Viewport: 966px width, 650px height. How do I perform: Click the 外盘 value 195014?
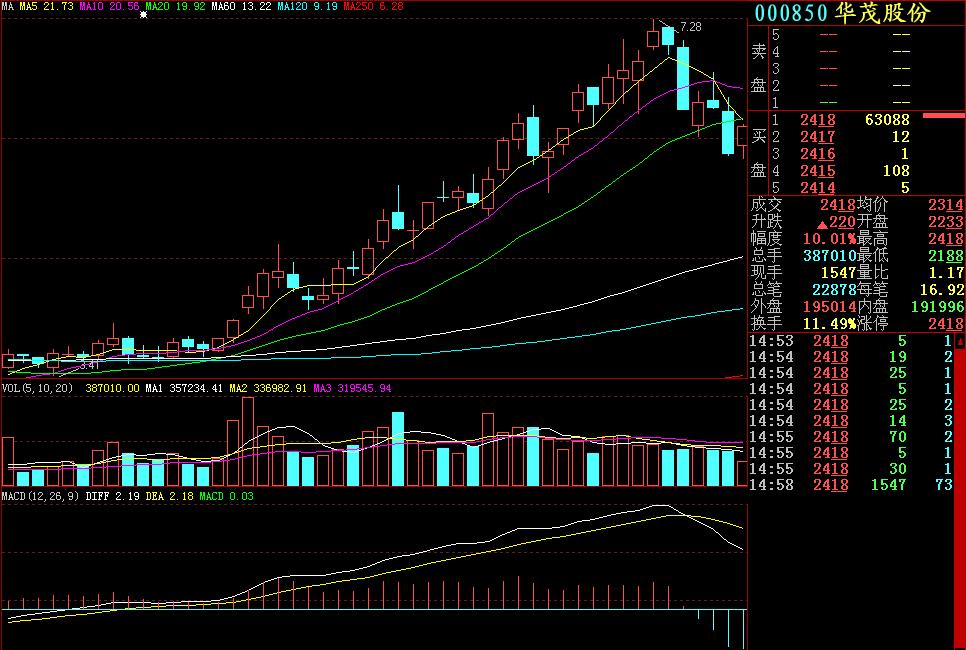pyautogui.click(x=829, y=306)
